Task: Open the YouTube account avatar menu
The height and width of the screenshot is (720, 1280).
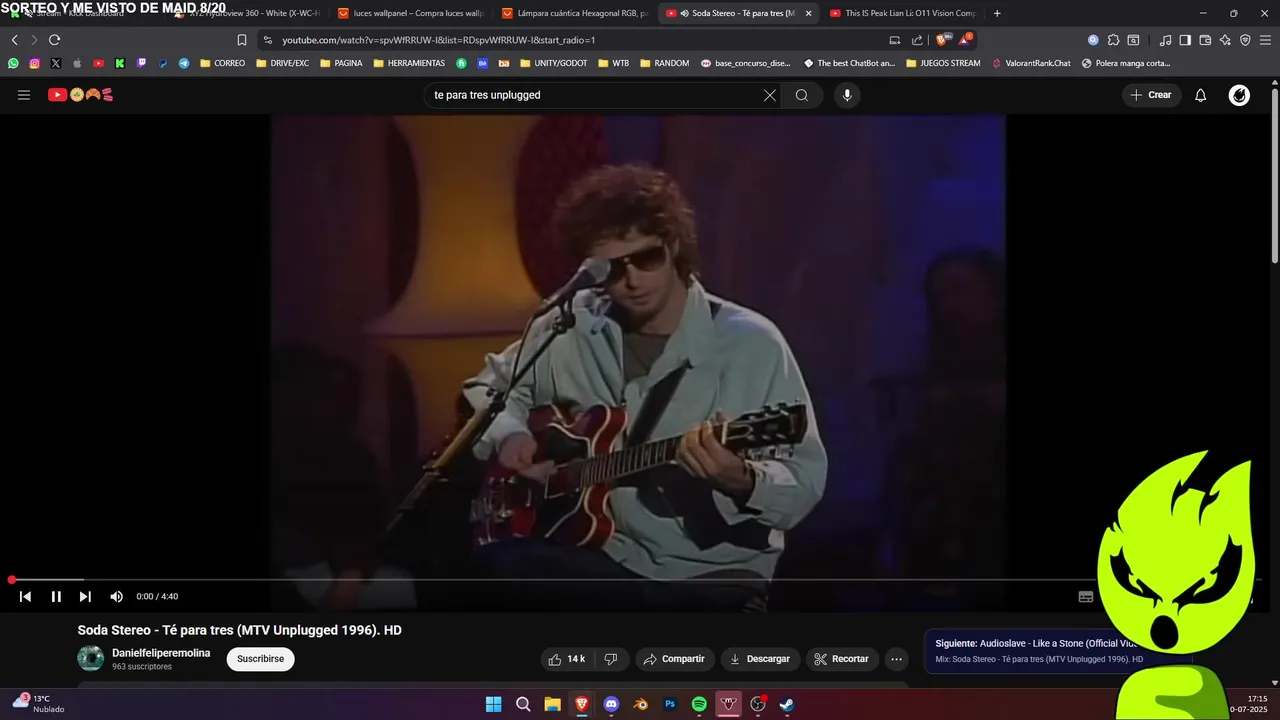Action: pyautogui.click(x=1239, y=95)
